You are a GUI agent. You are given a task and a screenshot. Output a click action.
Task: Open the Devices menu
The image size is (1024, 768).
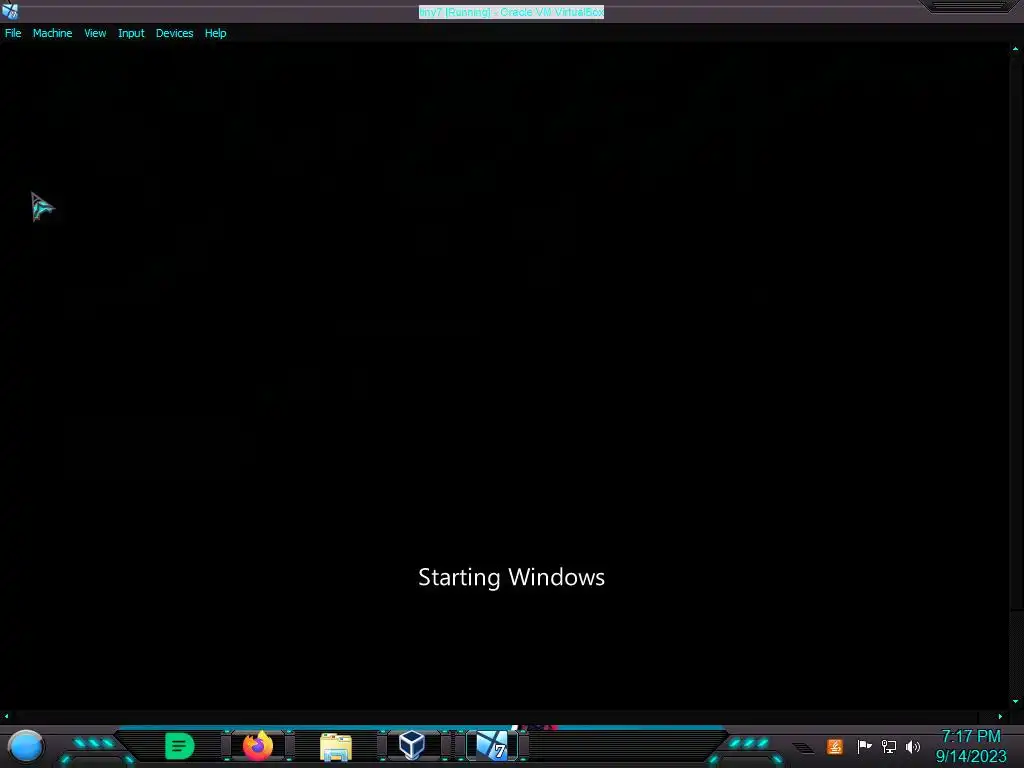174,33
